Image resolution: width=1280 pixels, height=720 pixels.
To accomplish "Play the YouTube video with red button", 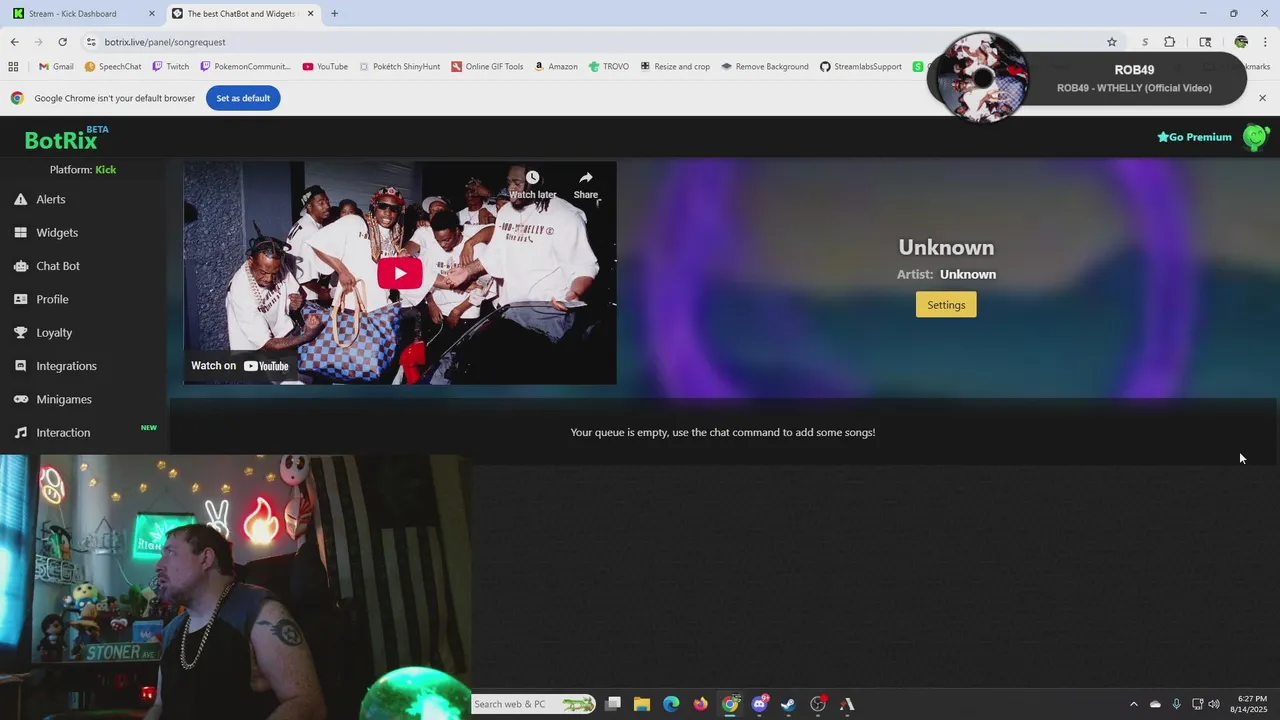I will [400, 273].
